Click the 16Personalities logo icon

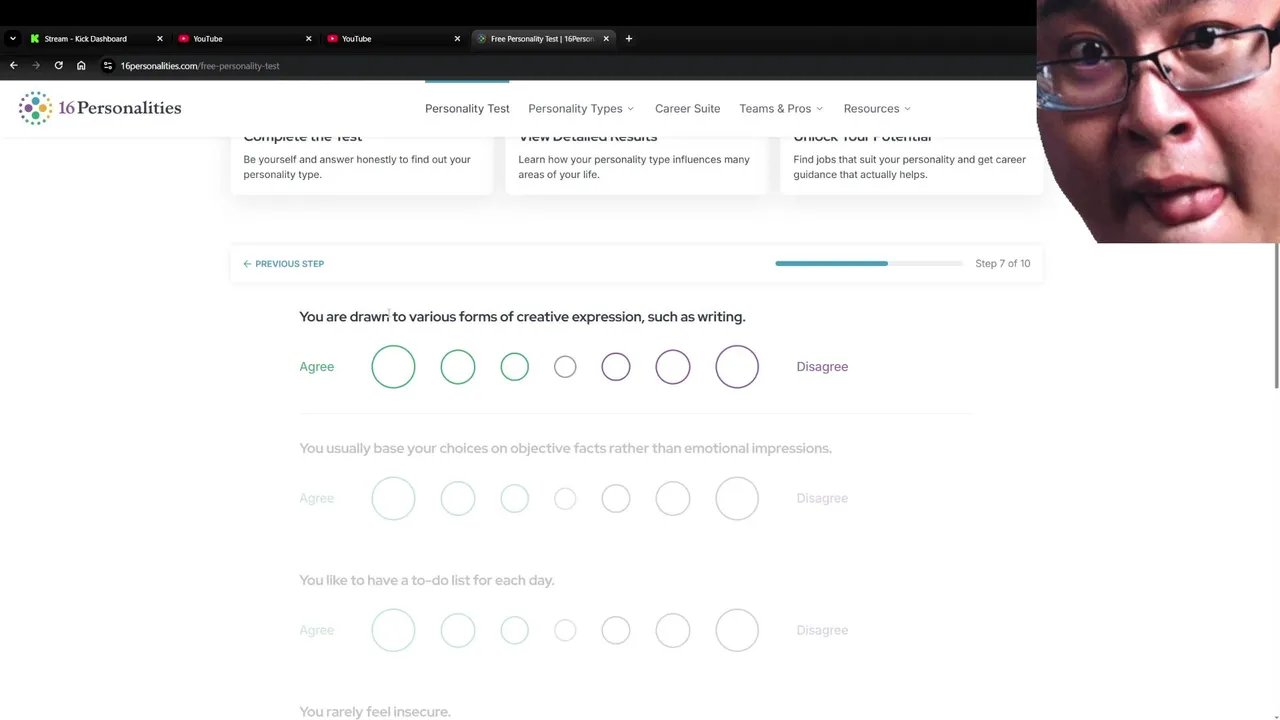coord(35,108)
